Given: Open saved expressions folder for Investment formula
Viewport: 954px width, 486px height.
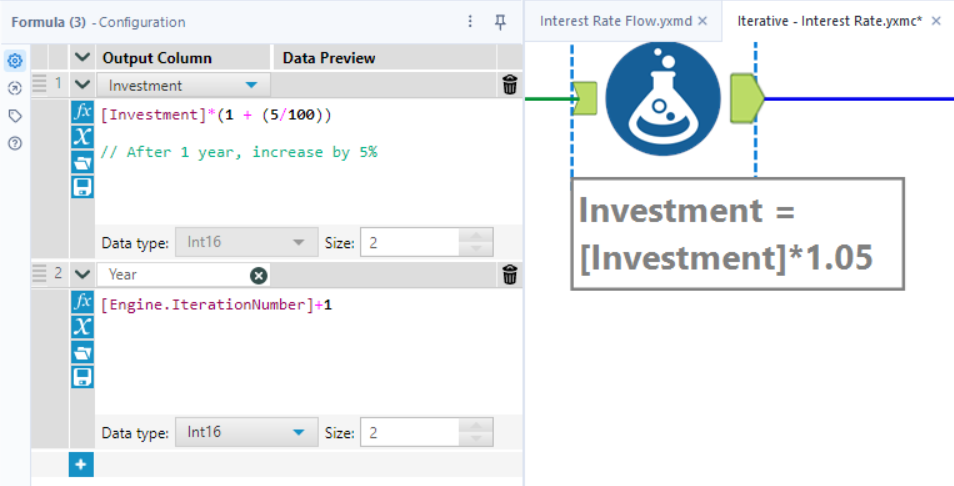Looking at the screenshot, I should 83,162.
